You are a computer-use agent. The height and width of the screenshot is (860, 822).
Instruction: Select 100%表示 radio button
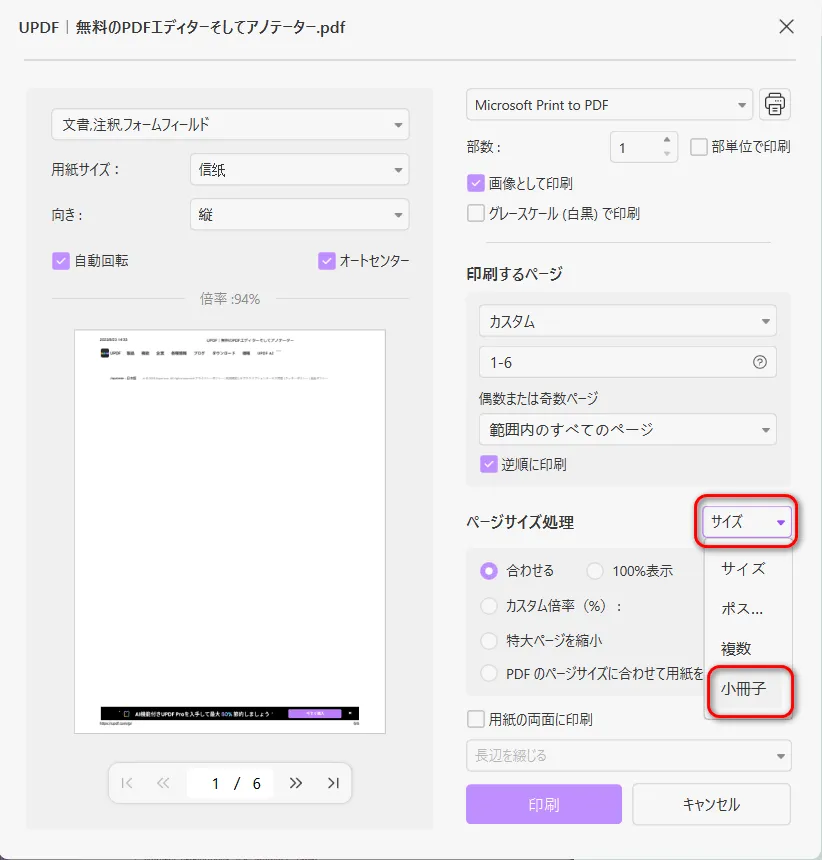(x=594, y=571)
